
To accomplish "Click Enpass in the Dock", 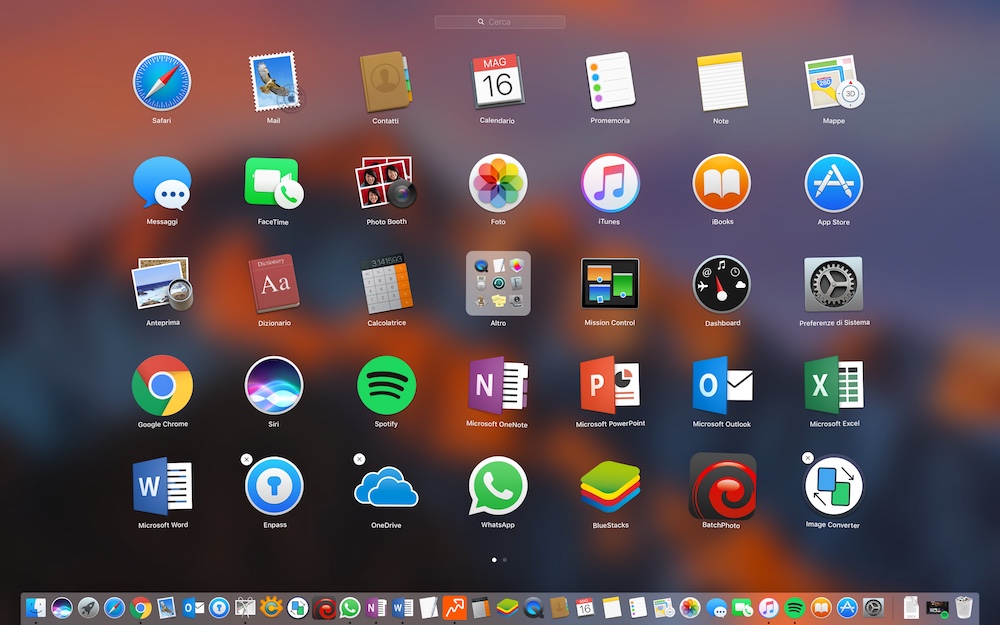I will tap(219, 608).
